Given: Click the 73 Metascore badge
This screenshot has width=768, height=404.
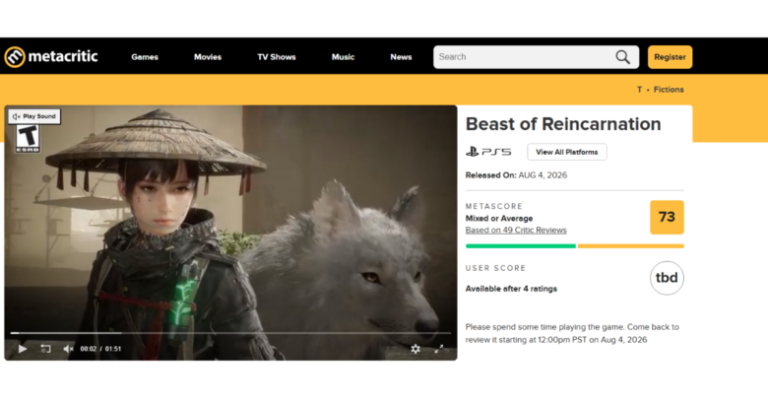Looking at the screenshot, I should 667,217.
